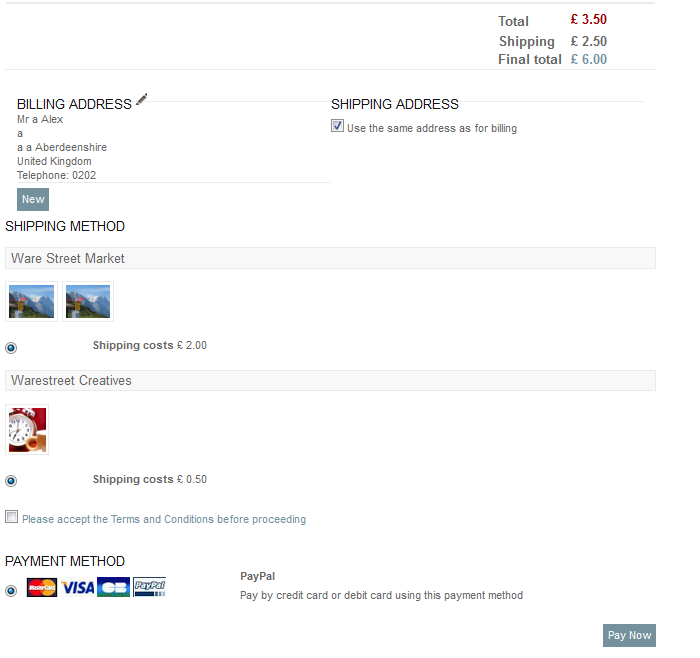Click the PayPal method title
Viewport: 700px width, 658px height.
[258, 576]
